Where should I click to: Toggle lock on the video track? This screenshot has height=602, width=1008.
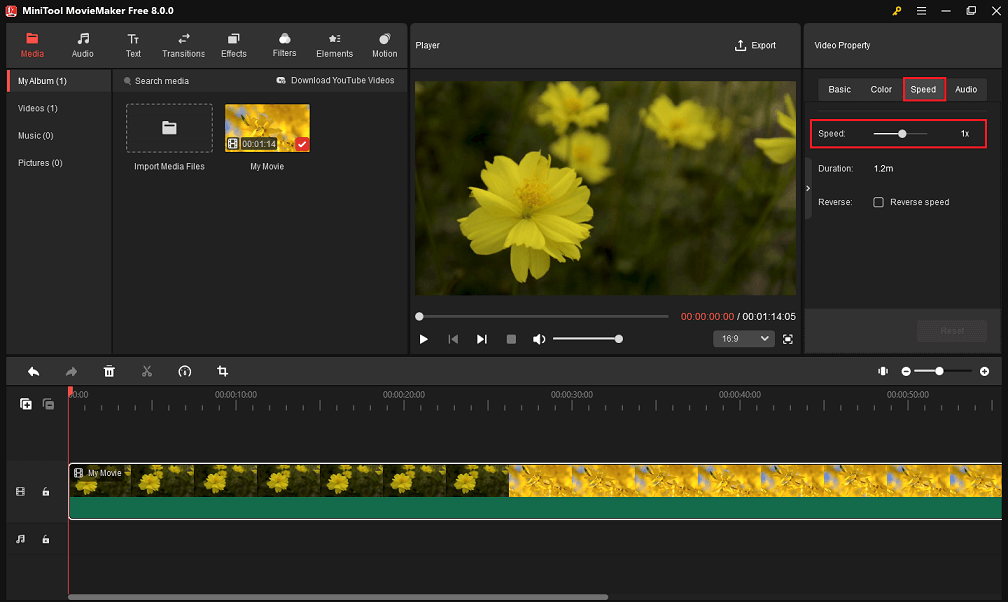pyautogui.click(x=46, y=492)
